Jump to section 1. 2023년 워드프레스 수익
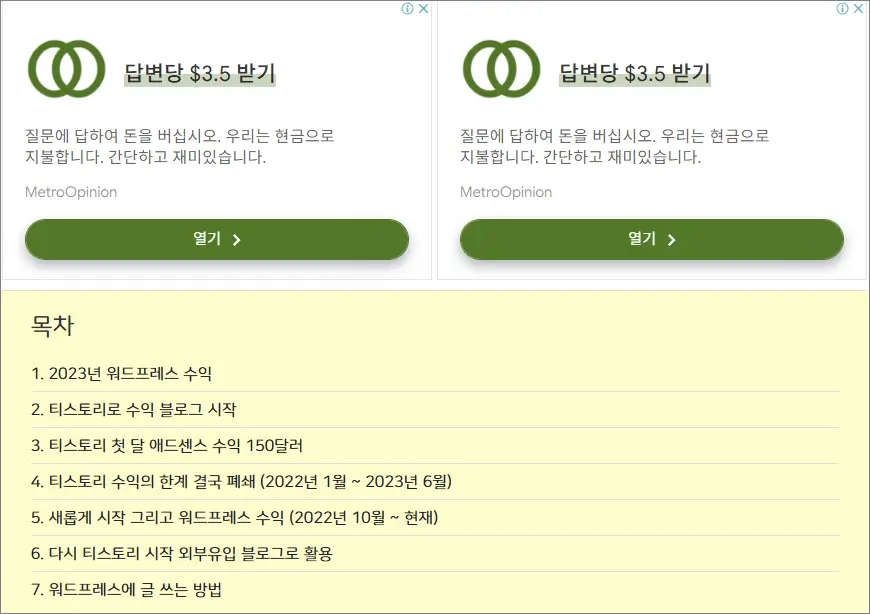Screen dimensions: 870x614 [x=122, y=374]
